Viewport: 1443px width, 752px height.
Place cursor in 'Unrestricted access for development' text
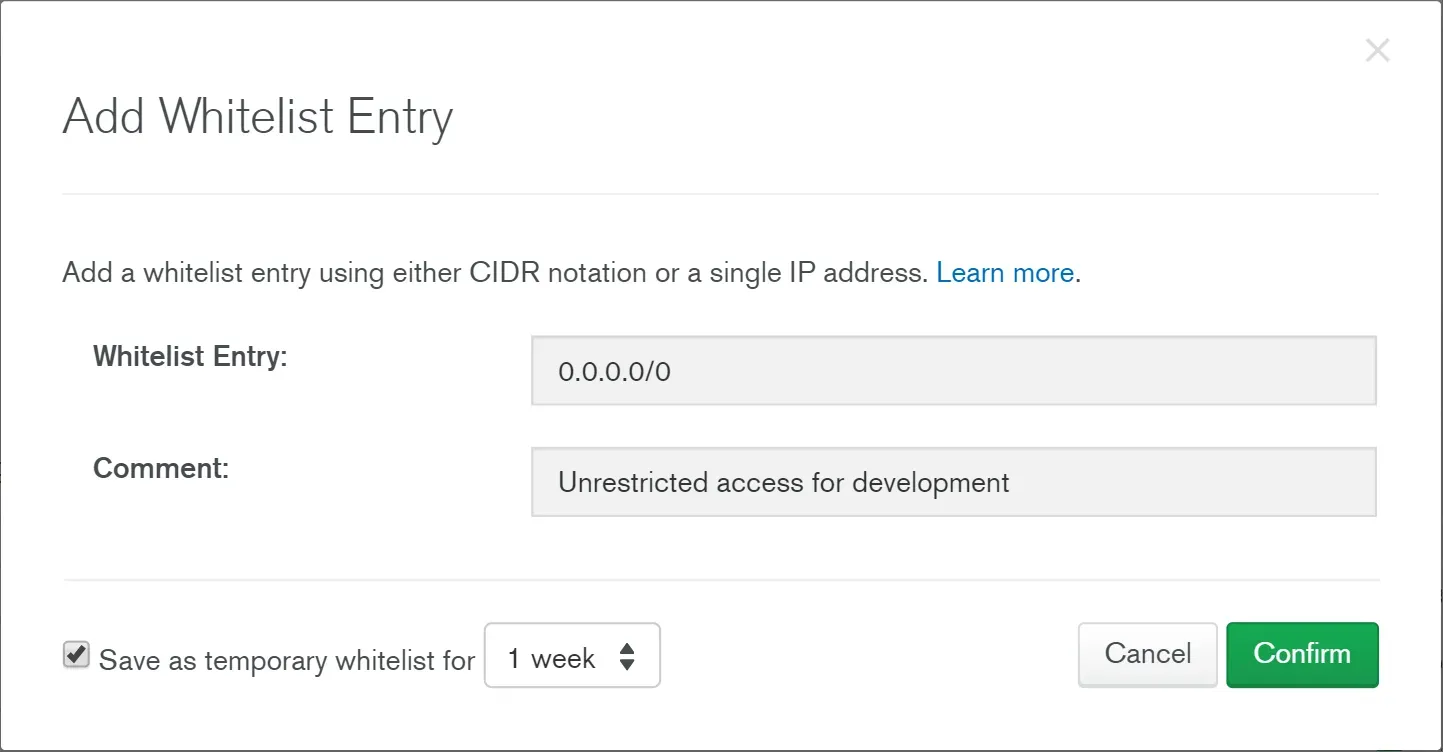(x=784, y=483)
